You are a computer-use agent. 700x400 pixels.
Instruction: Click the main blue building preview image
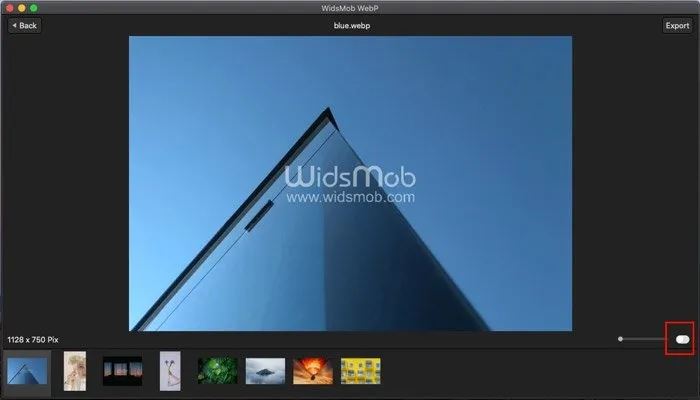tap(350, 183)
